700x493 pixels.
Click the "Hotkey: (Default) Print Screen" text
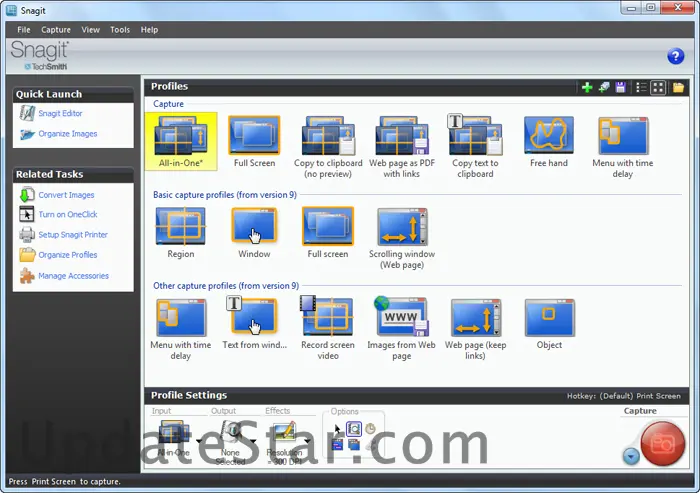624,396
